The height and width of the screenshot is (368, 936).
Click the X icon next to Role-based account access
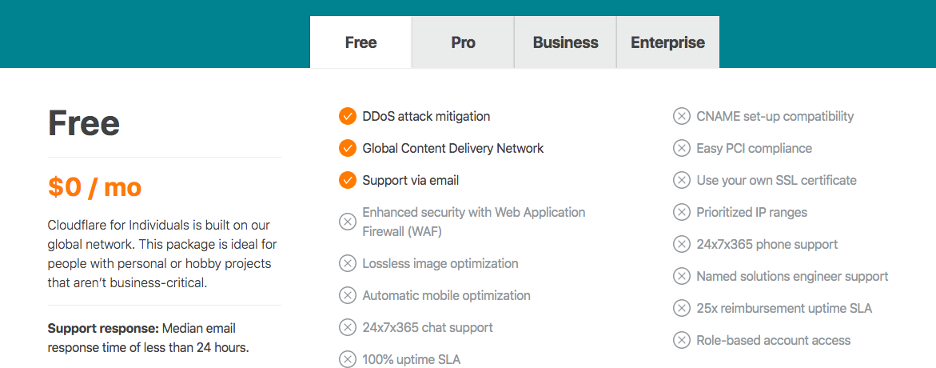[x=681, y=341]
